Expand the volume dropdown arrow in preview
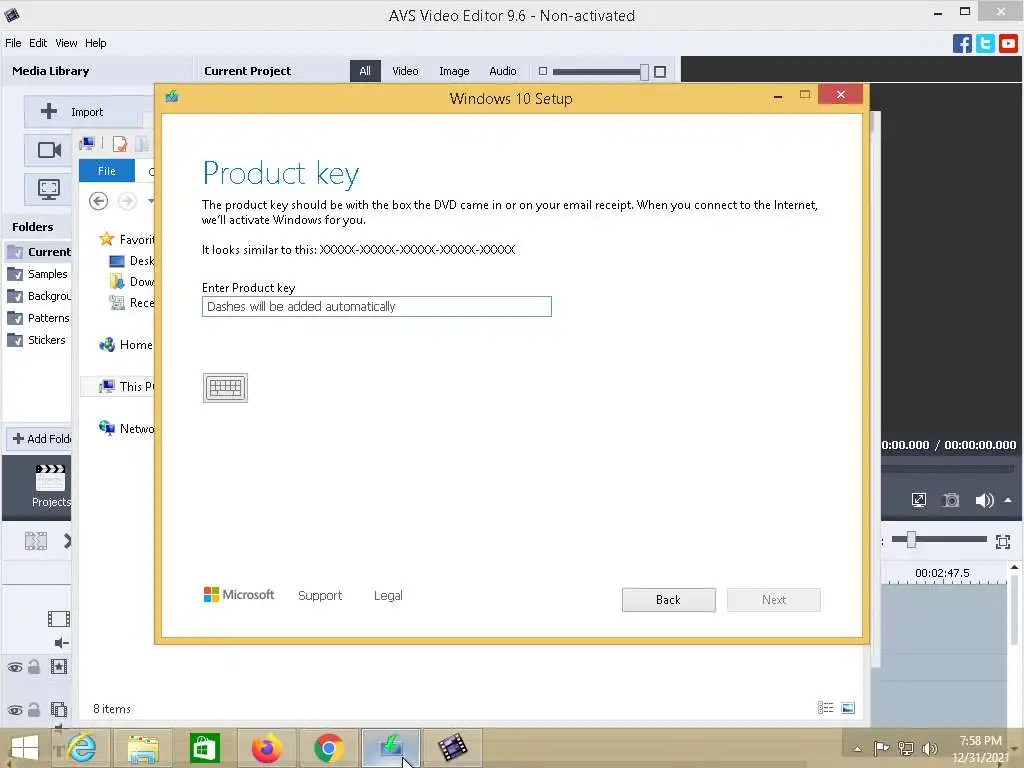 [1008, 500]
